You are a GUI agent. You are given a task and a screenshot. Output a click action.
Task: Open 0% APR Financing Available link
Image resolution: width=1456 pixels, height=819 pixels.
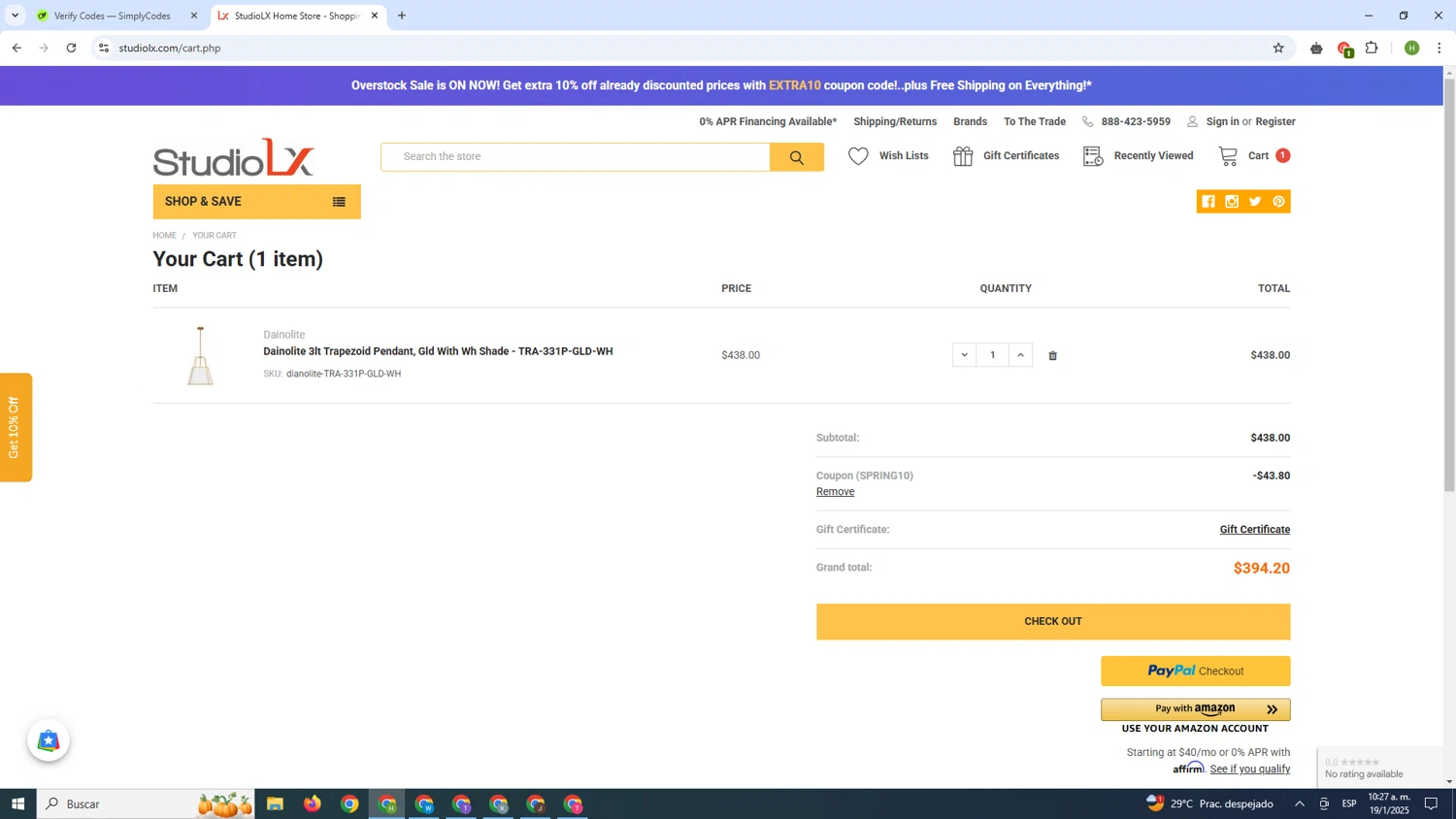point(768,122)
